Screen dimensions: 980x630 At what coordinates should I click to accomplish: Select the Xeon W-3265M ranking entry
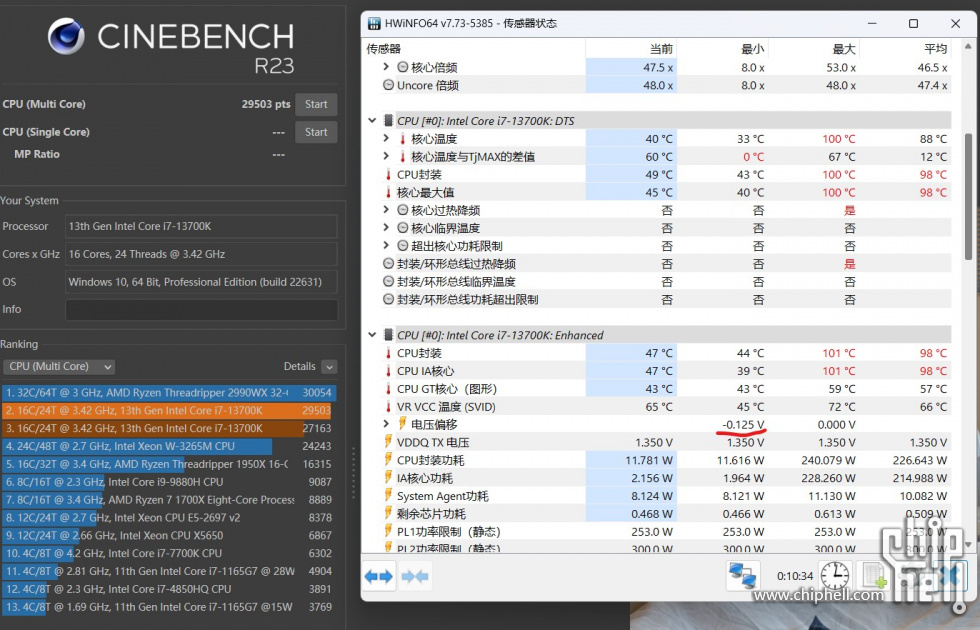pos(169,446)
